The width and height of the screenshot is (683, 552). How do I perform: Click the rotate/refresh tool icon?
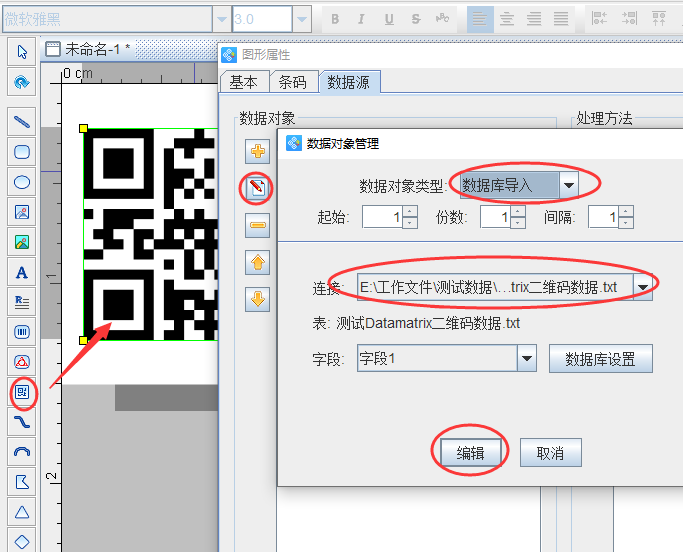click(x=22, y=82)
